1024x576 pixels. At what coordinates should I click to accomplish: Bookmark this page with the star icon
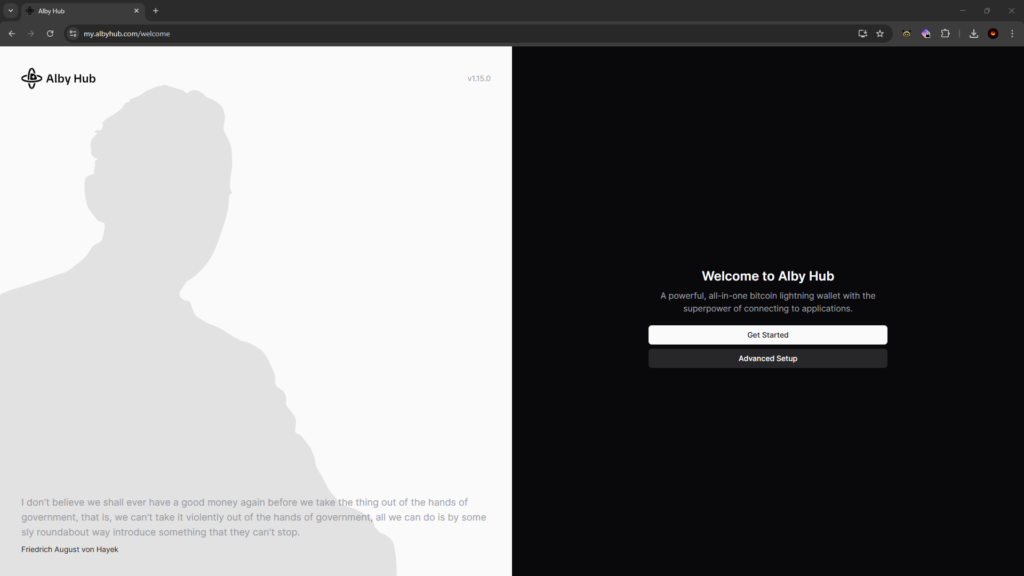[x=880, y=33]
